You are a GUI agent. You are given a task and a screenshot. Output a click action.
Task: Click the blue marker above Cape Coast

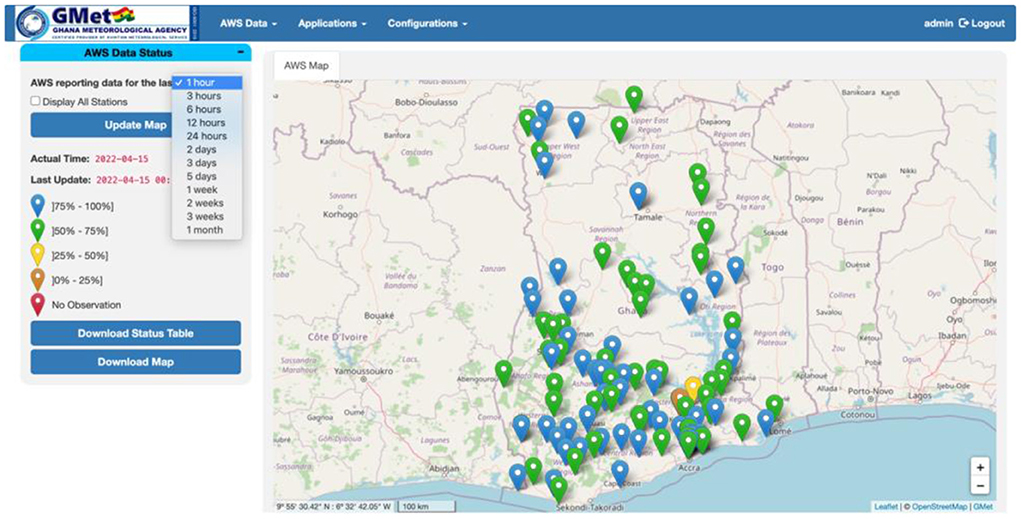point(620,473)
